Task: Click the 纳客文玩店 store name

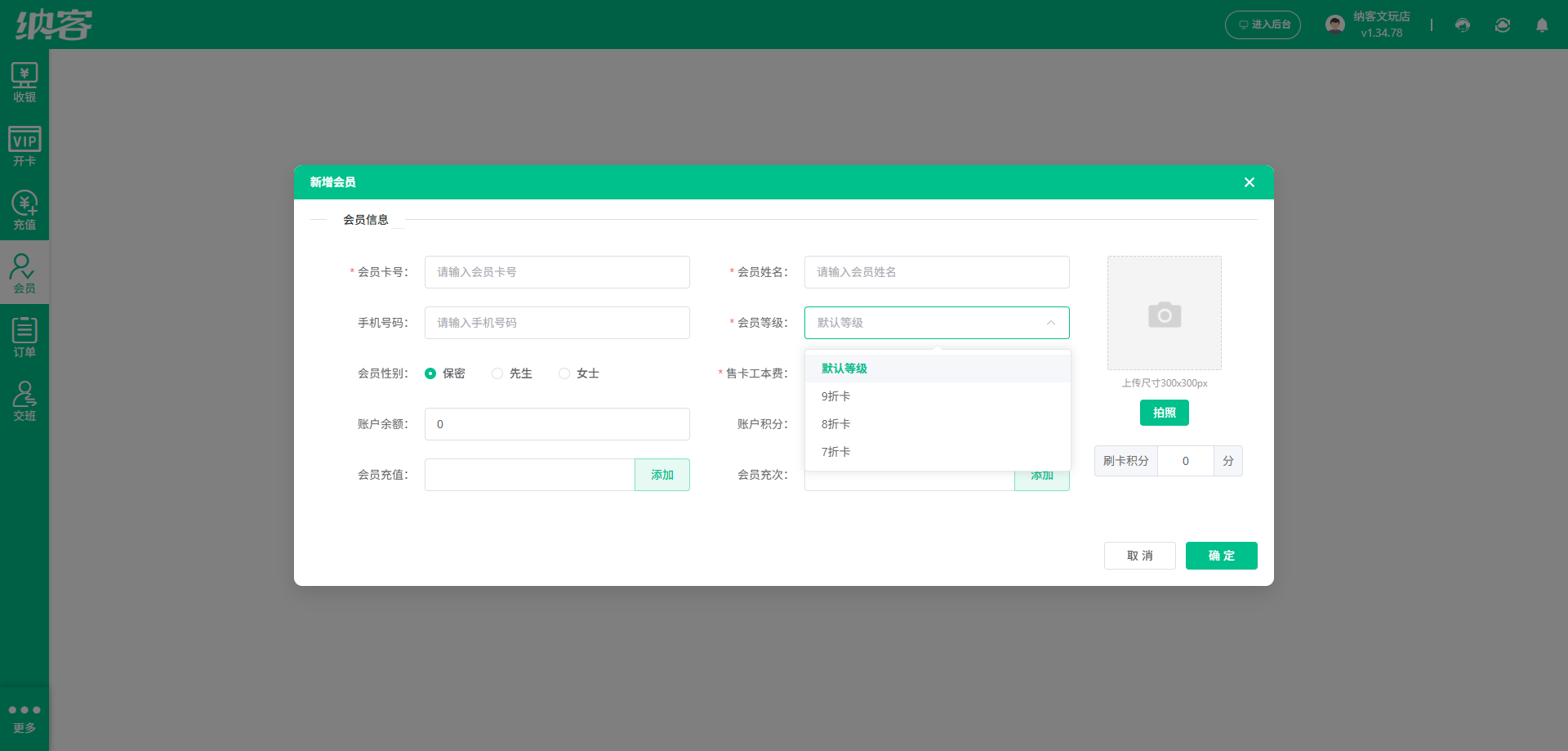Action: 1382,16
